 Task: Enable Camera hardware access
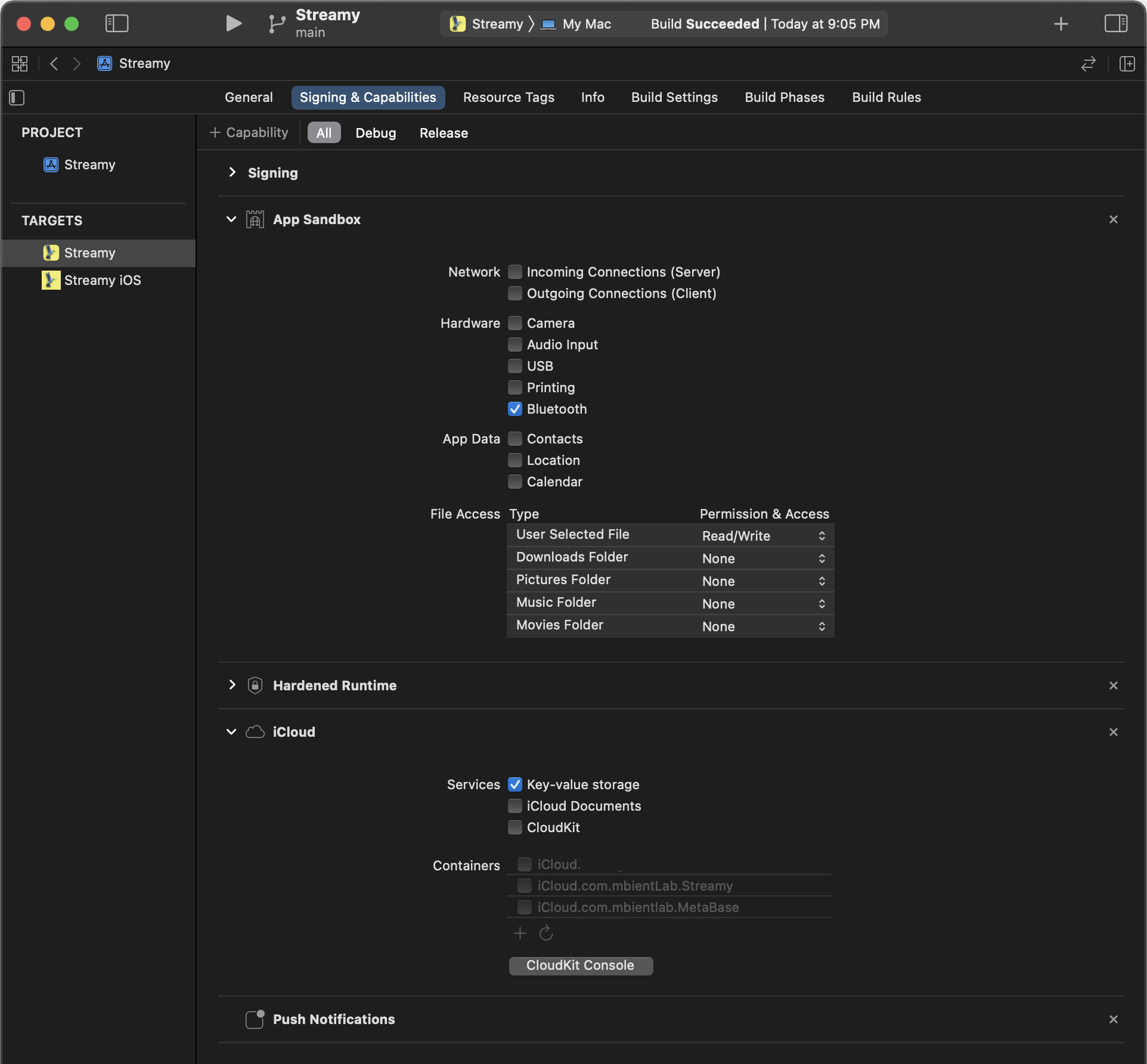515,323
